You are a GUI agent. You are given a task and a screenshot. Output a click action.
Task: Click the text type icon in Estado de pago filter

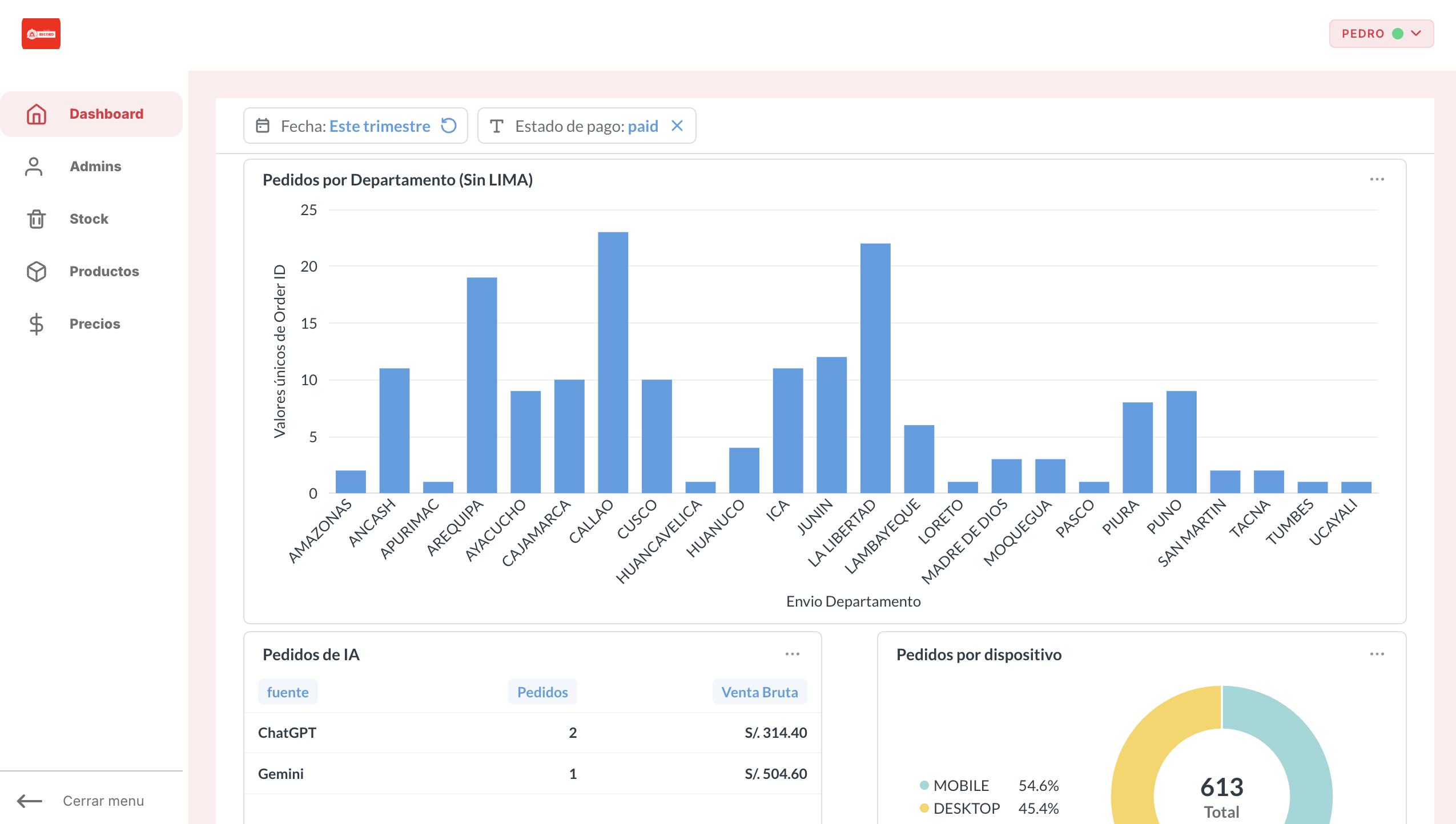coord(497,126)
